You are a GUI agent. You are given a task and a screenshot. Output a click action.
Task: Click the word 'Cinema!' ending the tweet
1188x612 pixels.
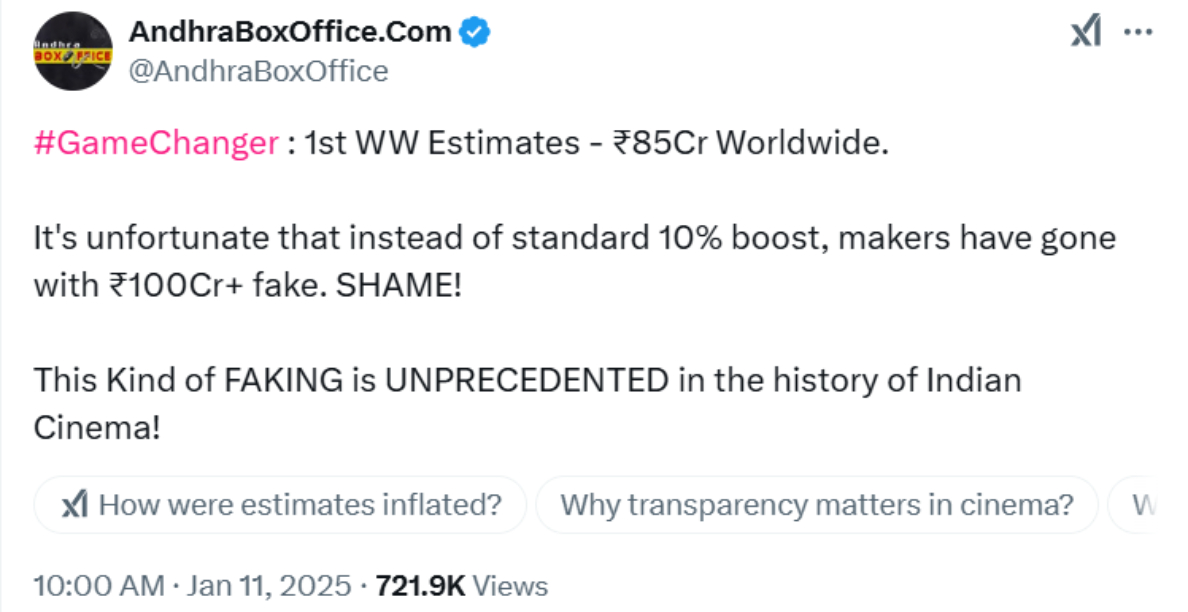(x=97, y=428)
